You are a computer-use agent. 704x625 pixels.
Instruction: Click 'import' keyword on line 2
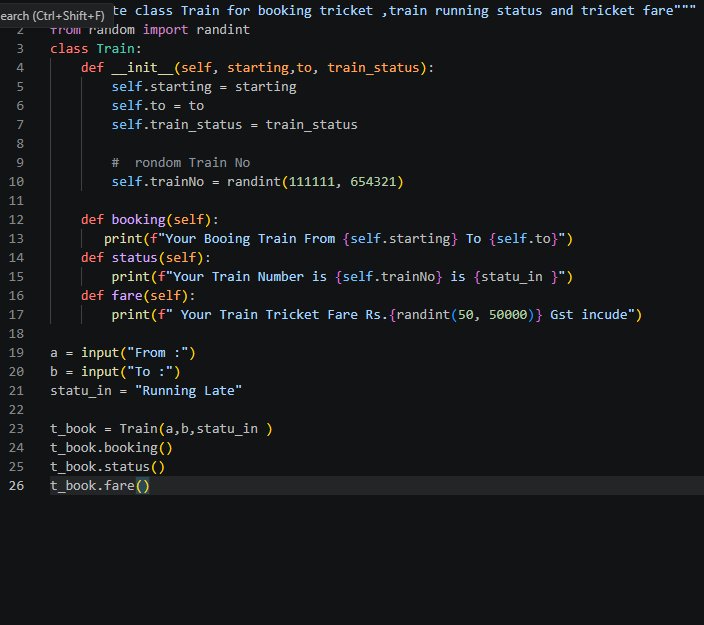pyautogui.click(x=165, y=30)
